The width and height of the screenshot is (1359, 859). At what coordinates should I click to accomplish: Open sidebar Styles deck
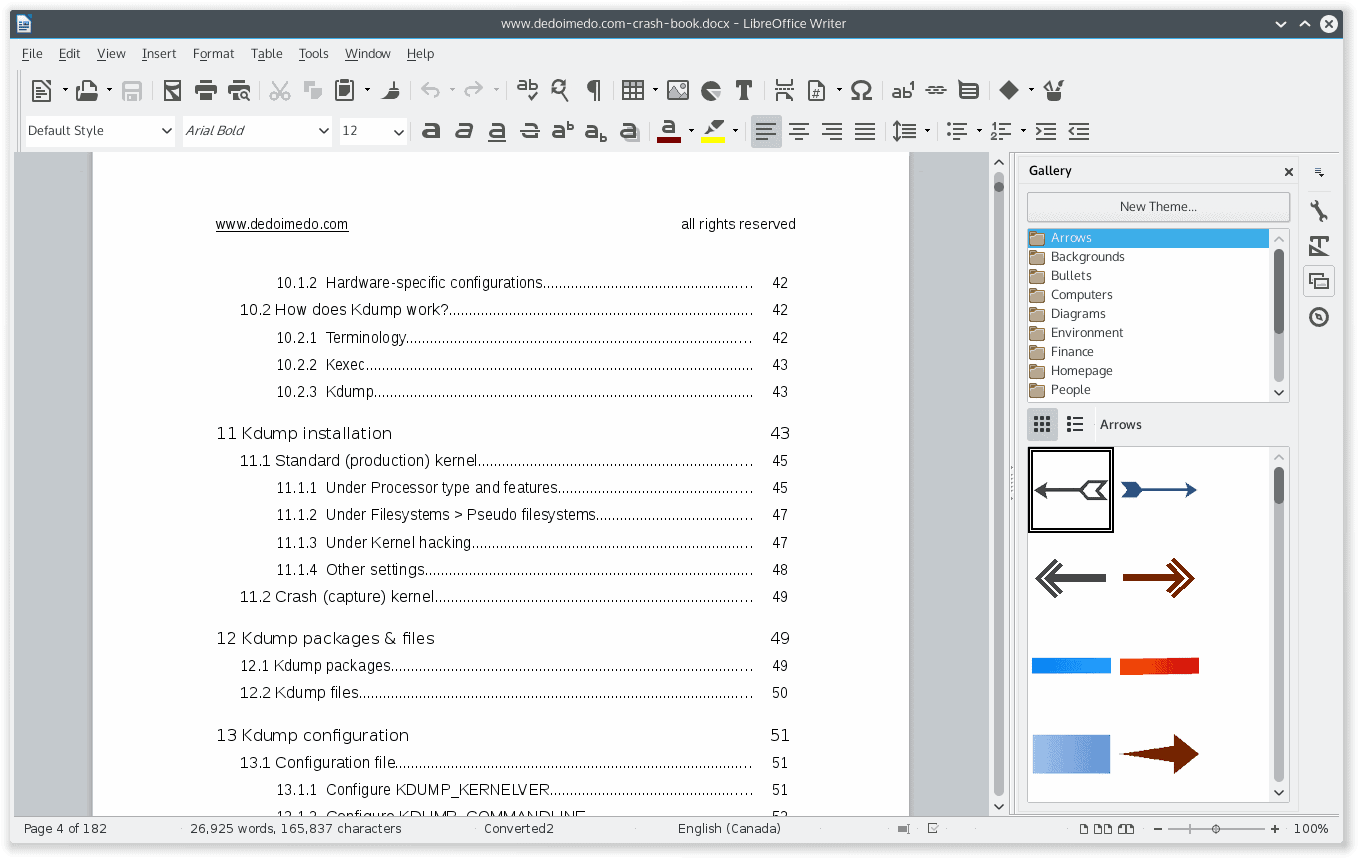[x=1319, y=246]
